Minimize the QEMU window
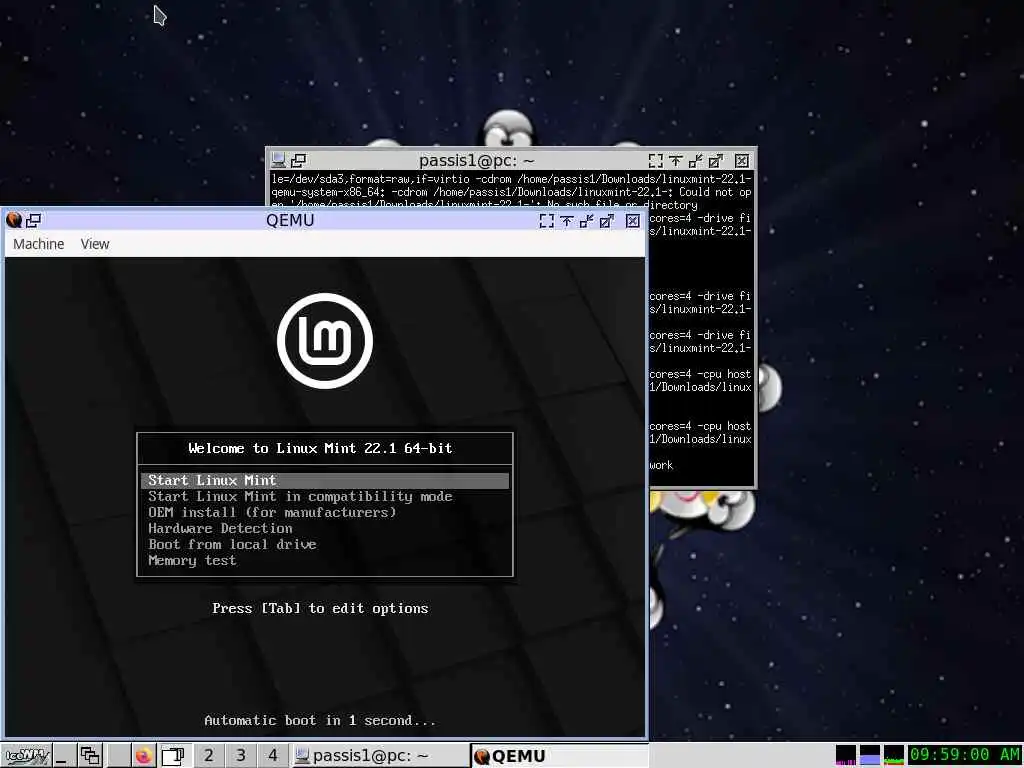Viewport: 1024px width, 768px height. (x=586, y=221)
